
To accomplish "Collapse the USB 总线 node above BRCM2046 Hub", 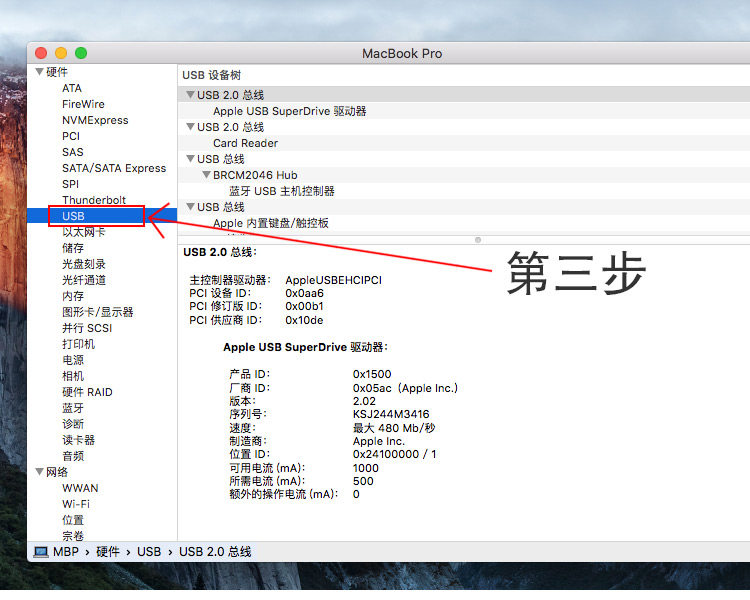I will tap(190, 159).
